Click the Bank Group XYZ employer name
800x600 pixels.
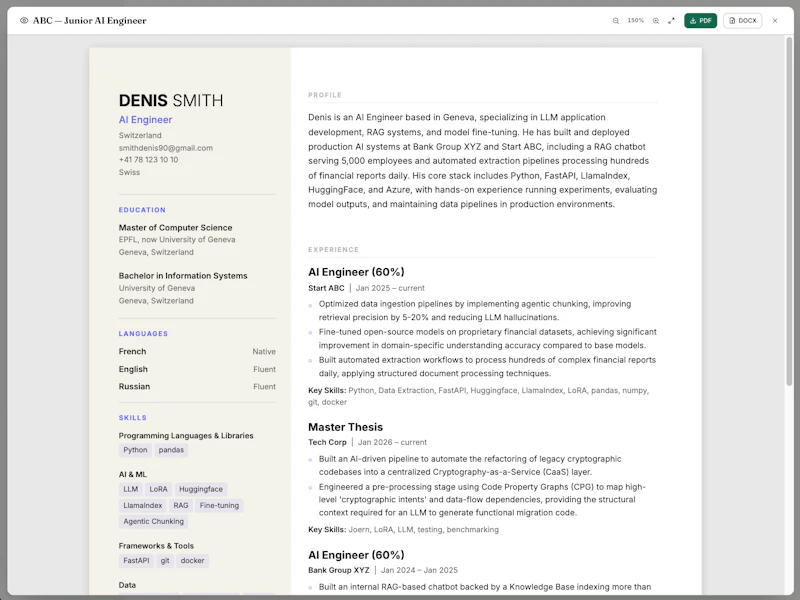[x=339, y=570]
